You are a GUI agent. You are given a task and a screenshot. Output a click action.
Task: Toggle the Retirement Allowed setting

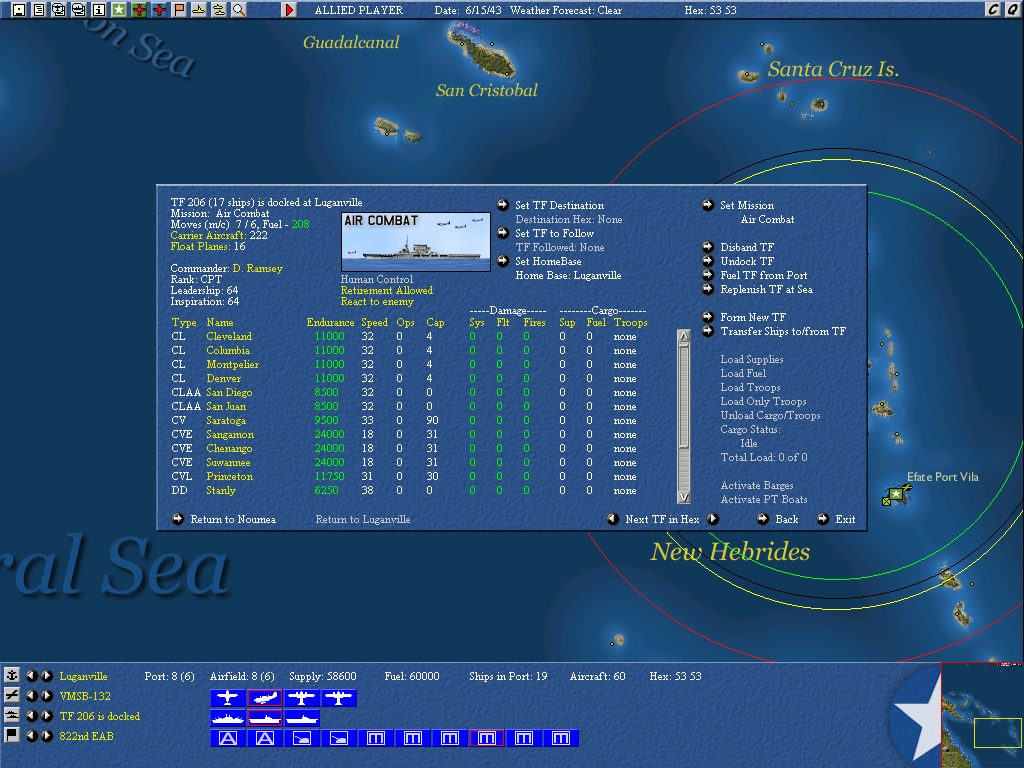pyautogui.click(x=387, y=290)
